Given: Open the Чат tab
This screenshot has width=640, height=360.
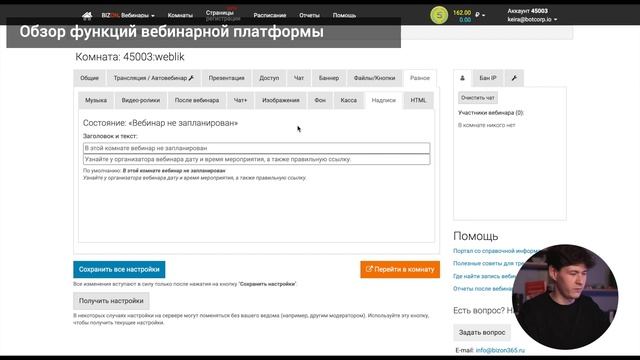Looking at the screenshot, I should coord(299,78).
